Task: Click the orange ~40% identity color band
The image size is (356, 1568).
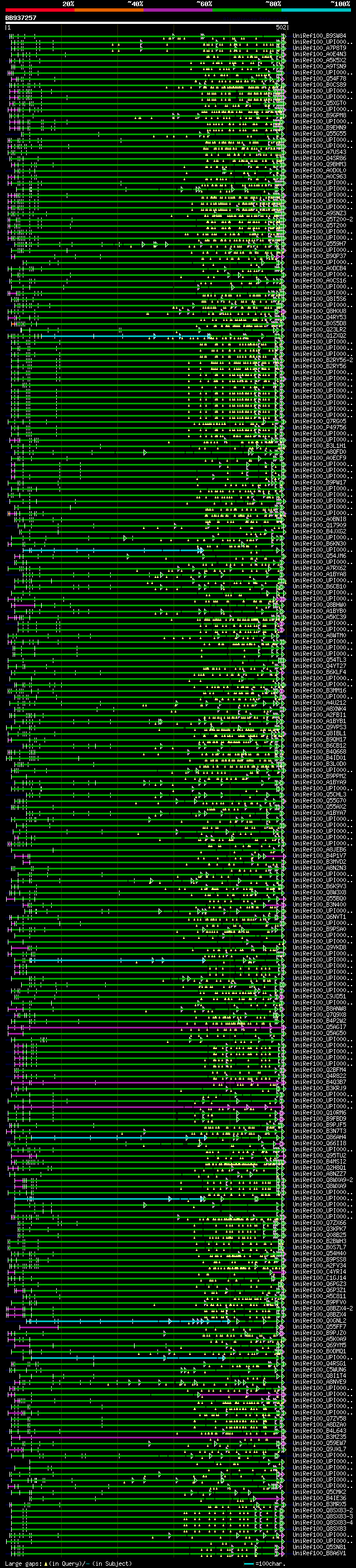Action: 109,10
